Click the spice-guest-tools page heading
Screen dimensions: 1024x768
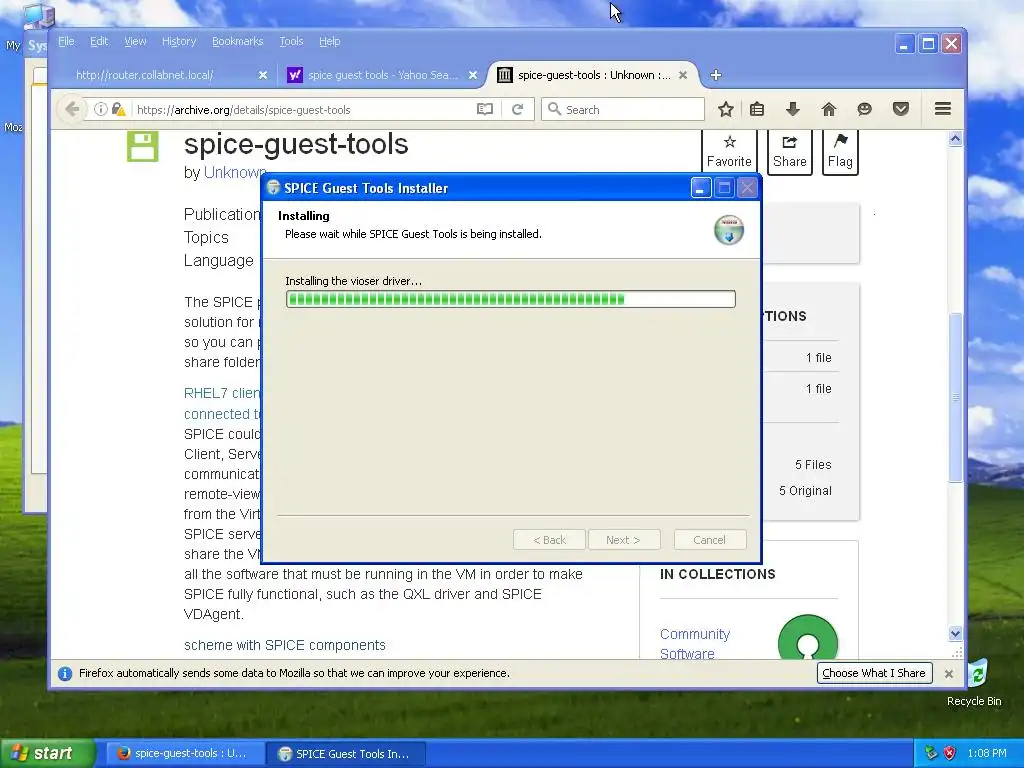[x=296, y=144]
